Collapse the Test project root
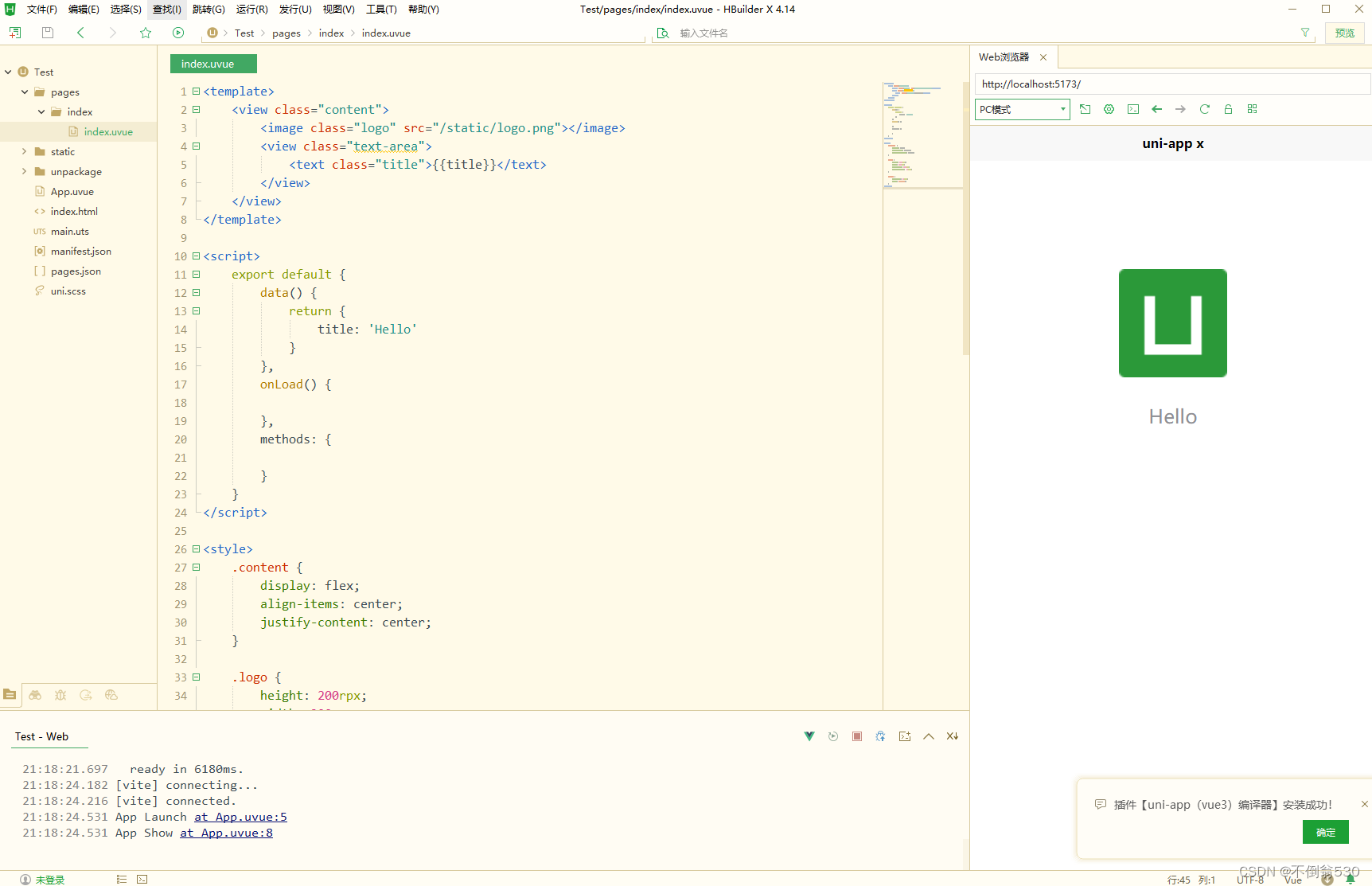The width and height of the screenshot is (1372, 886). [x=8, y=72]
